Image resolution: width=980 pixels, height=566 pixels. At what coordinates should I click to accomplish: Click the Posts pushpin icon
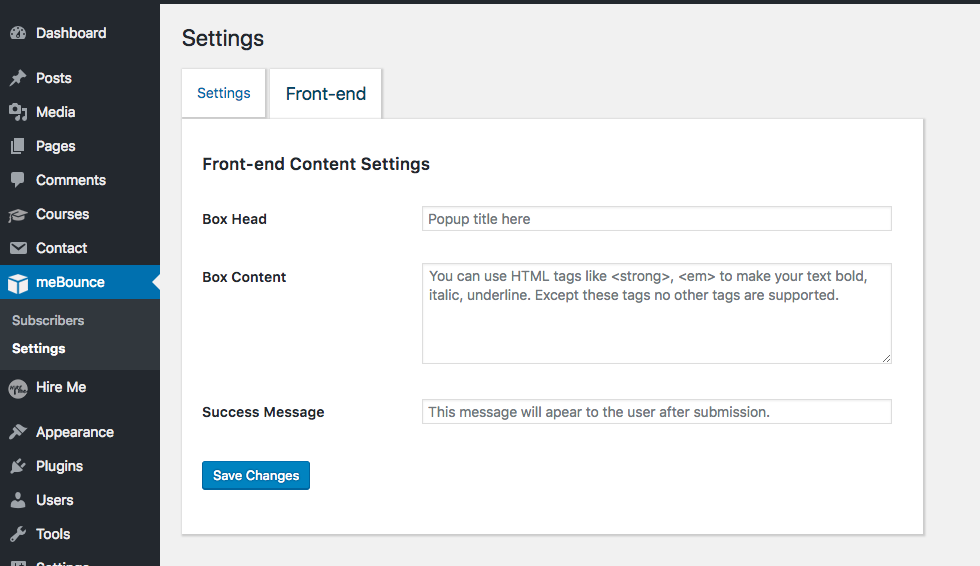pyautogui.click(x=18, y=78)
